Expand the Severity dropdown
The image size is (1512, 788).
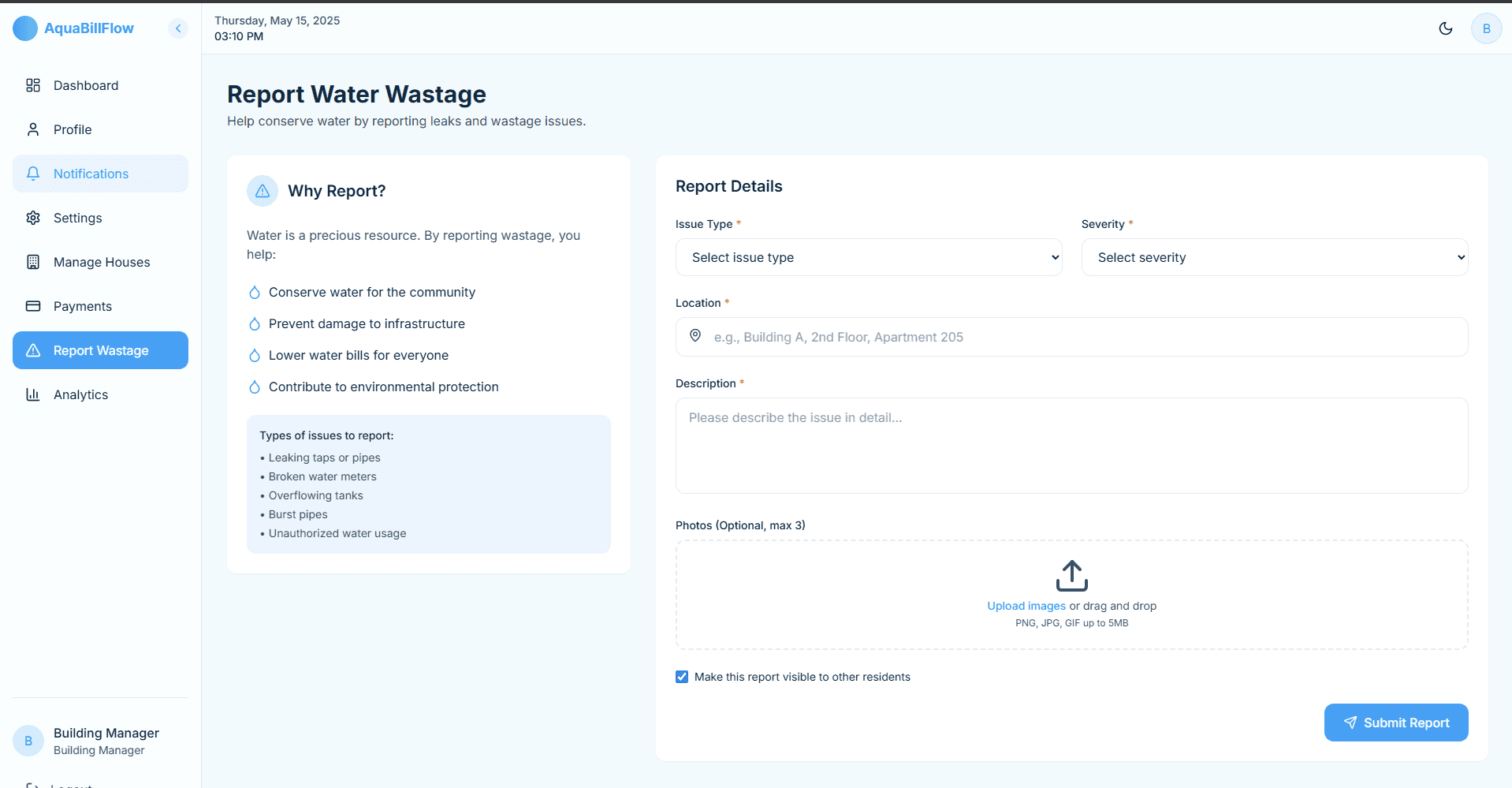1274,257
